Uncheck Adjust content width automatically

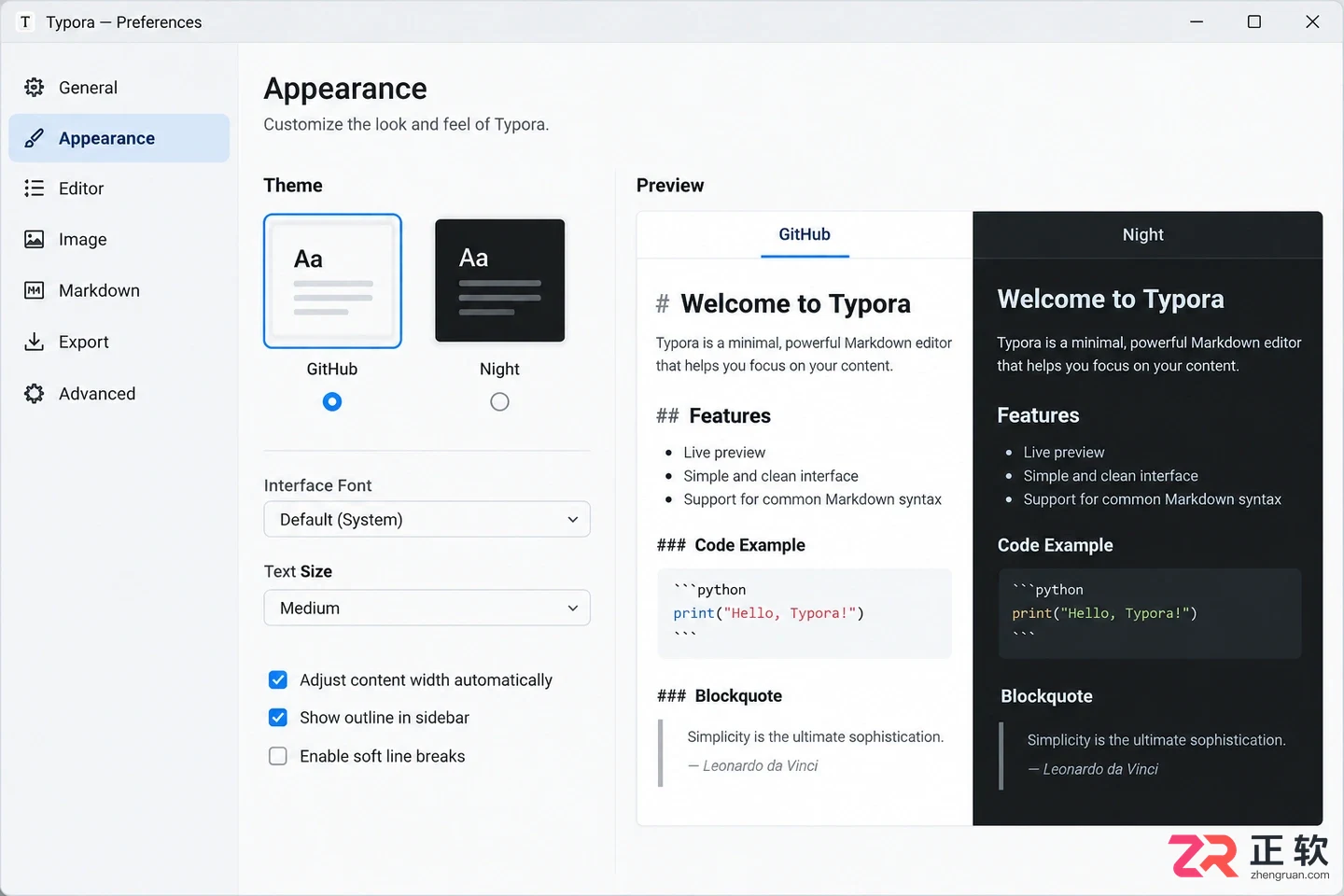pos(278,679)
